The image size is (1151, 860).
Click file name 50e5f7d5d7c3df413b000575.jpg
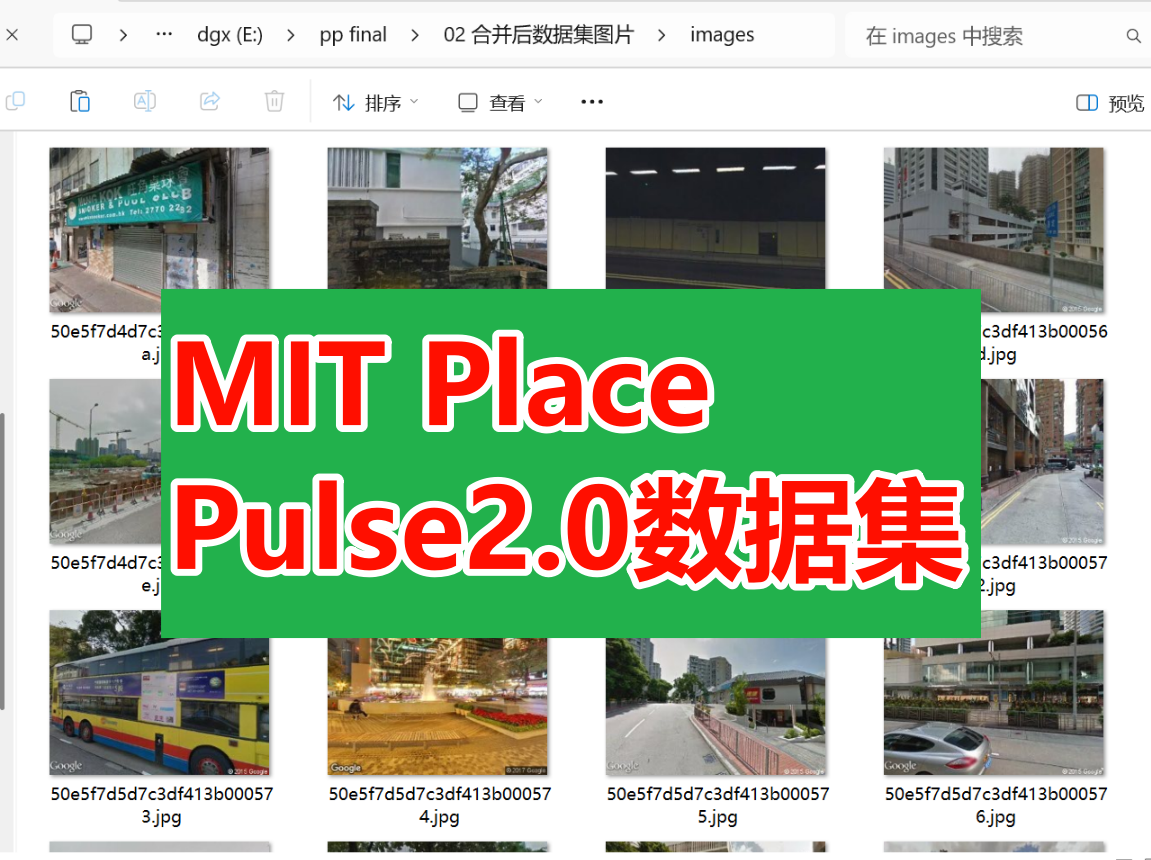[717, 805]
